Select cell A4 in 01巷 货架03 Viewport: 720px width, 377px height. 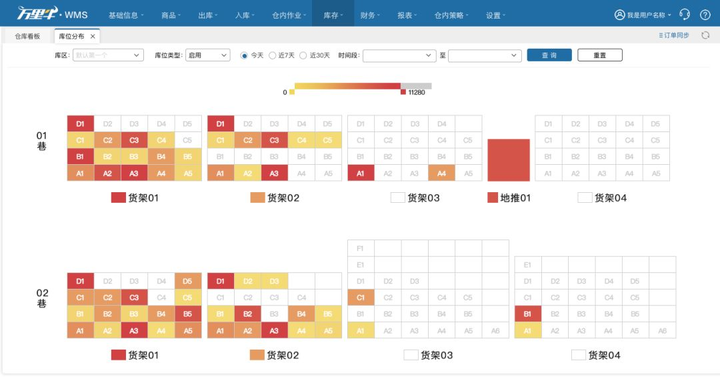tap(441, 173)
